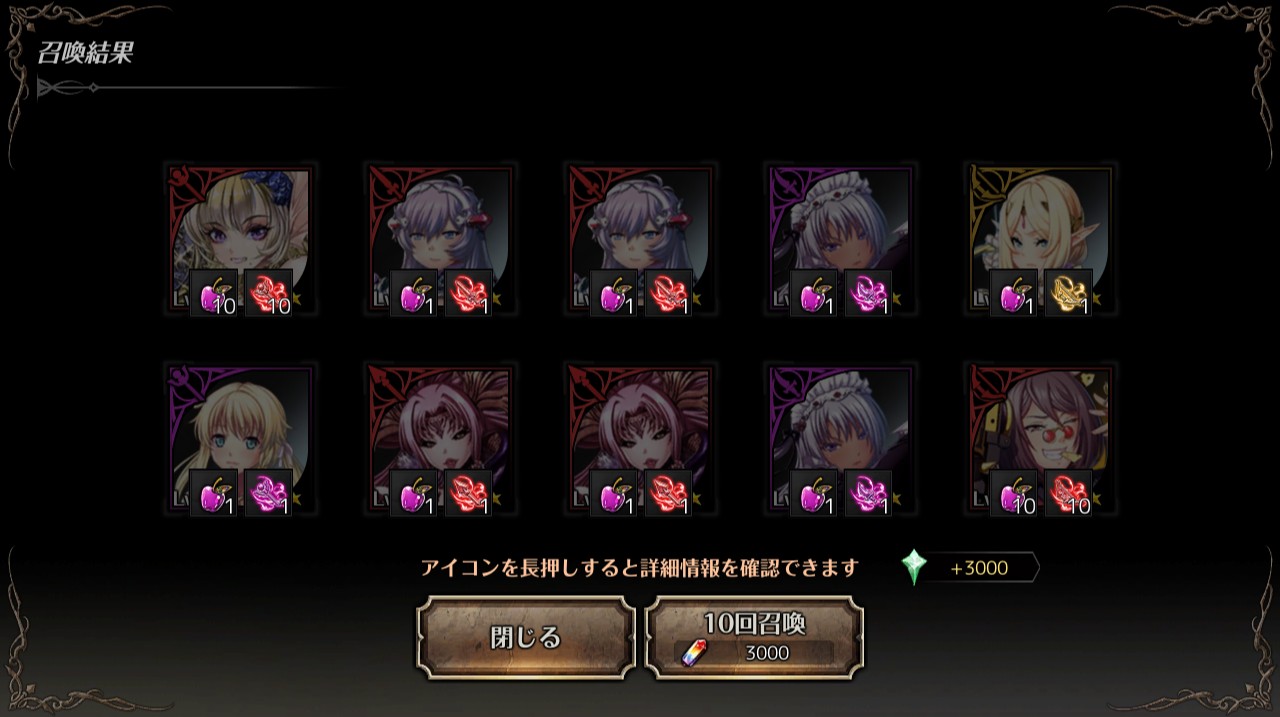This screenshot has height=717, width=1280.
Task: Open the top-left blonde character card
Action: (x=240, y=240)
